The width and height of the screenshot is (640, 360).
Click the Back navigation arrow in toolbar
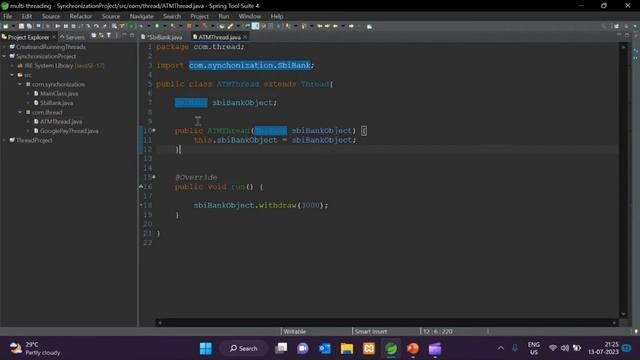[336, 26]
